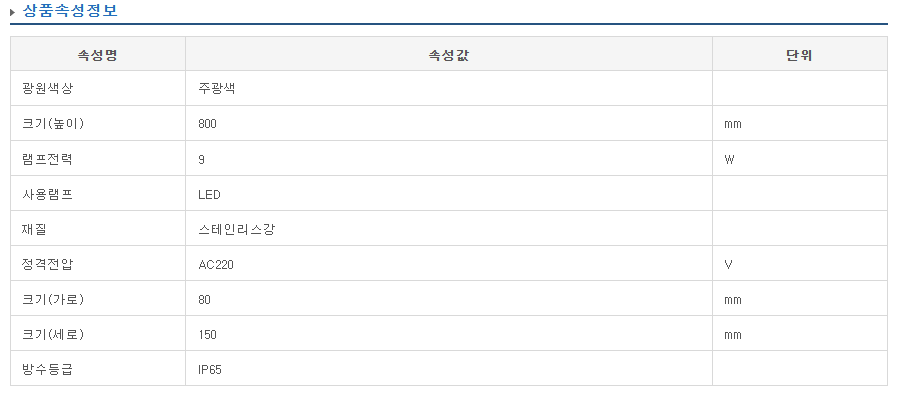Screen dimensions: 898x405
Task: Select the height value 800
Action: coord(208,124)
